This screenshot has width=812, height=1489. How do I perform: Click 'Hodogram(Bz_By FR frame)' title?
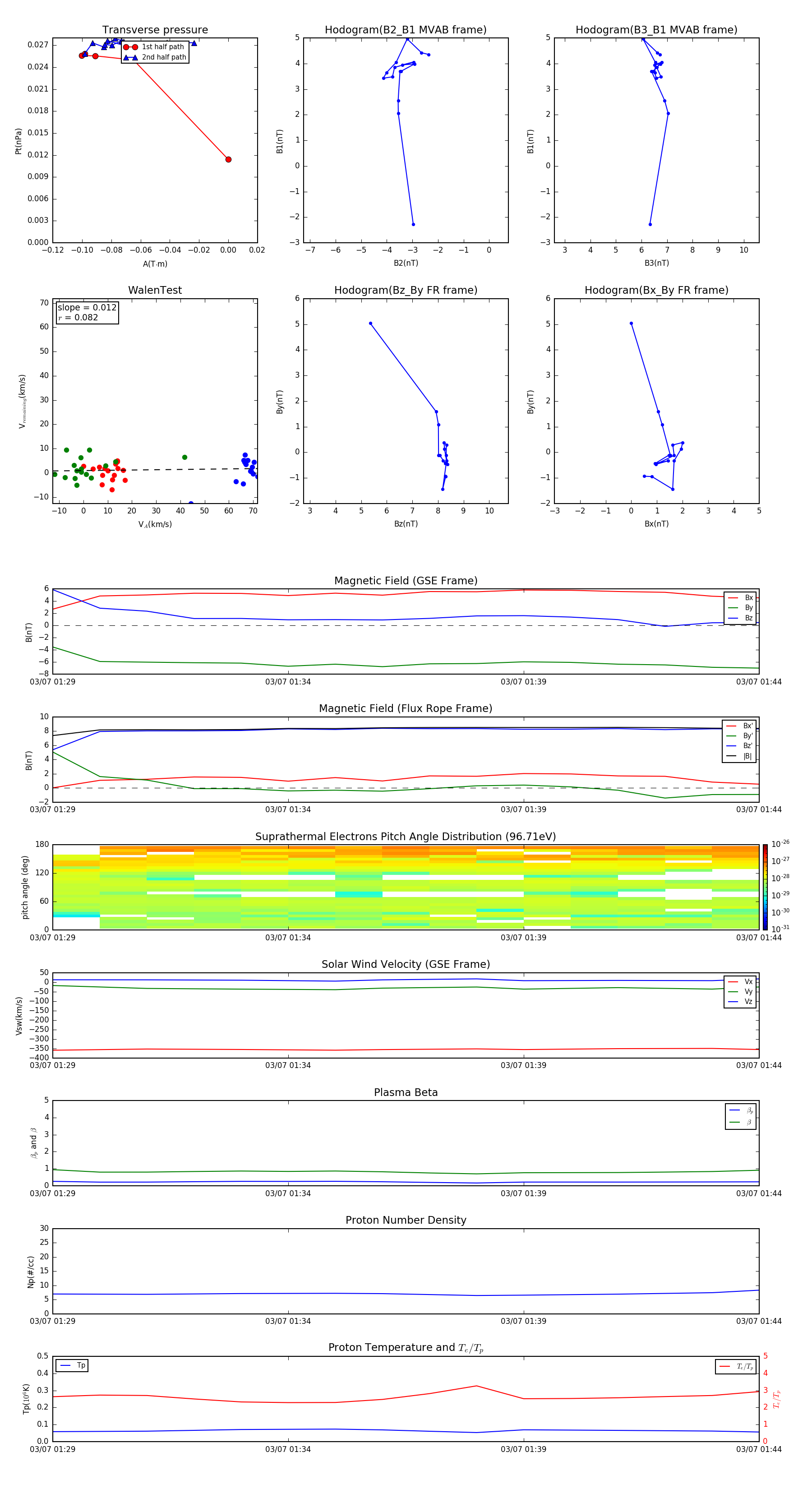coord(406,290)
